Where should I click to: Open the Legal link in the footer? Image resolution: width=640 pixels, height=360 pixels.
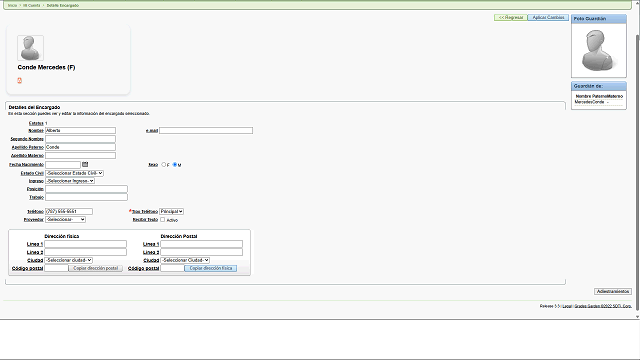pyautogui.click(x=567, y=306)
